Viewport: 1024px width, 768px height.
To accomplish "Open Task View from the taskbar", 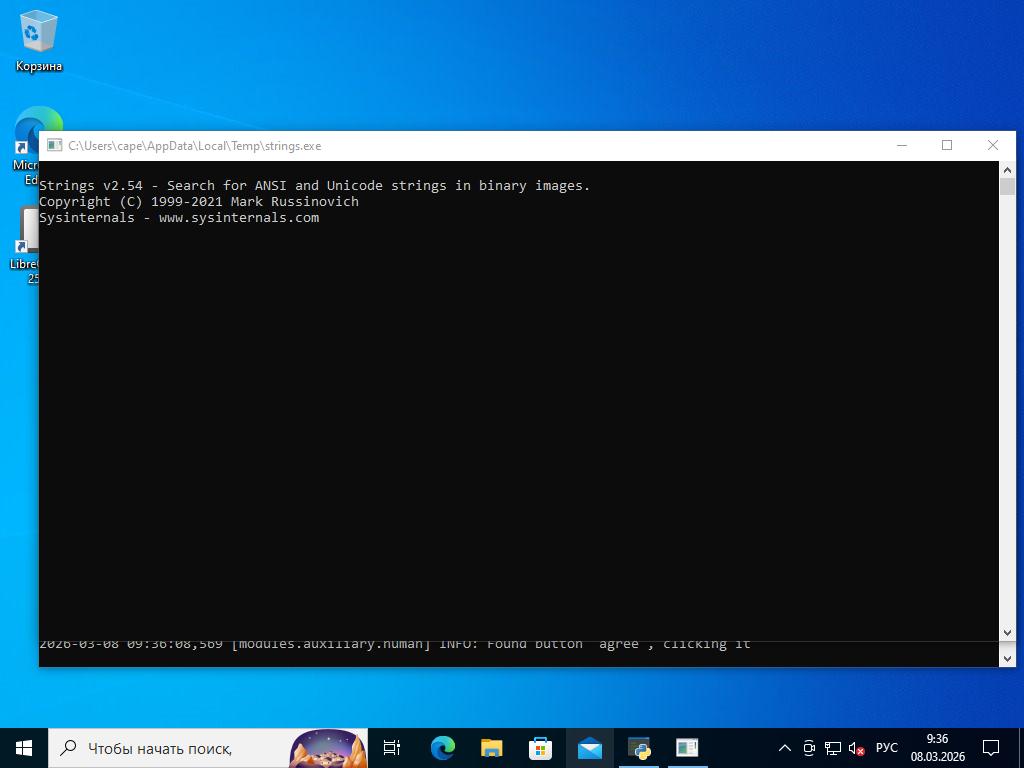I will 392,748.
